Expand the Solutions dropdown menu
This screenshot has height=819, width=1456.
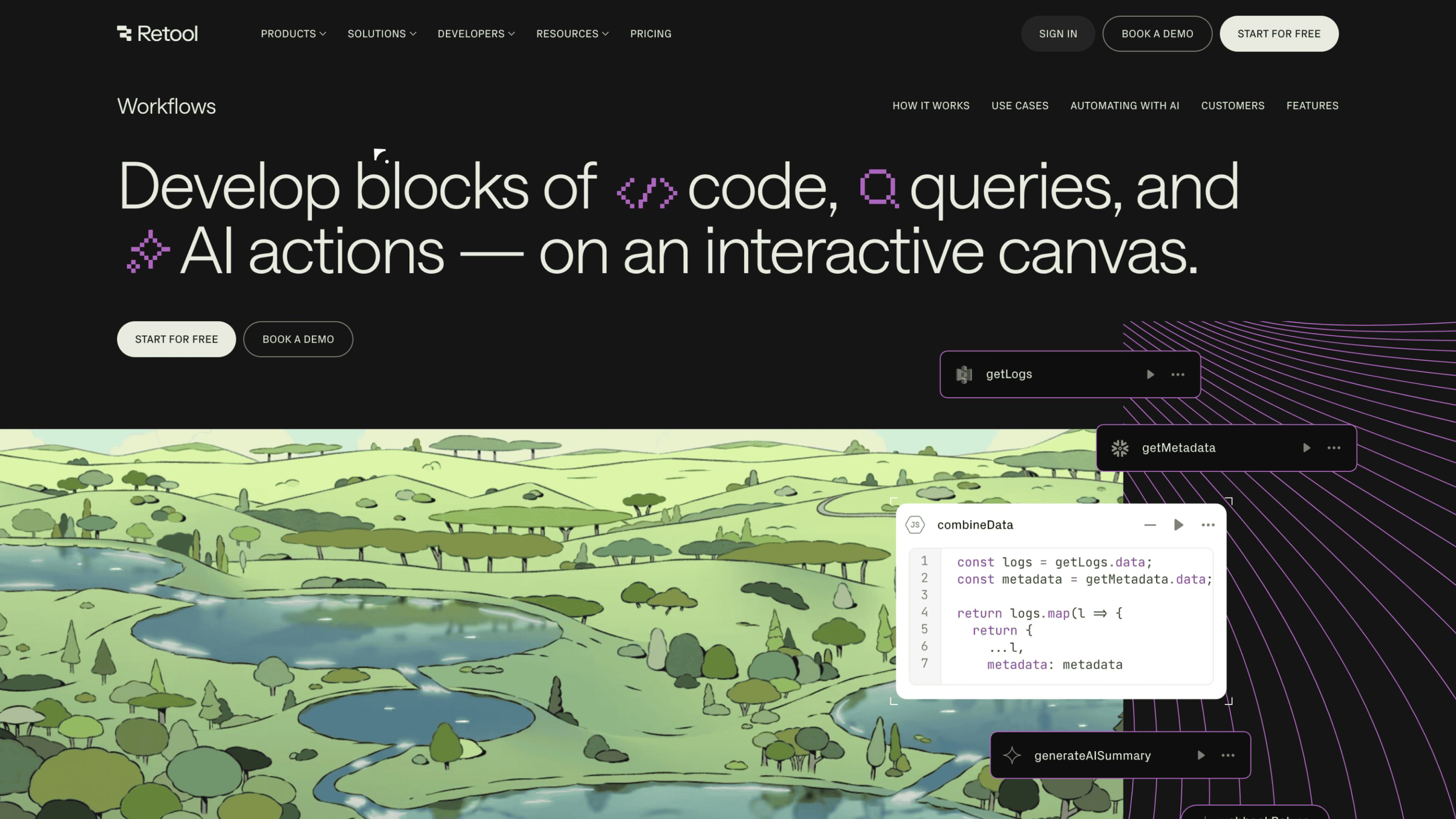(x=381, y=34)
